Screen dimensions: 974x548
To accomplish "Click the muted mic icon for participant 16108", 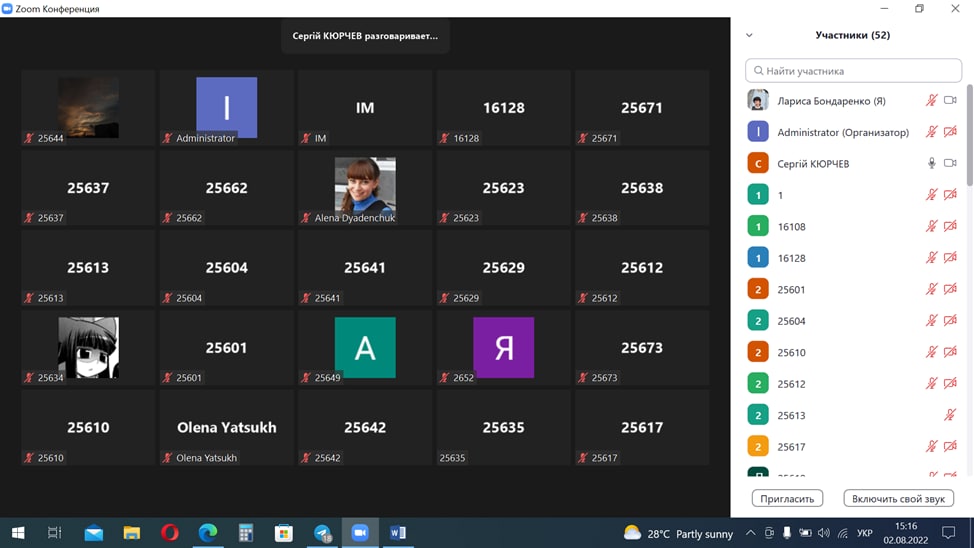I will (931, 227).
